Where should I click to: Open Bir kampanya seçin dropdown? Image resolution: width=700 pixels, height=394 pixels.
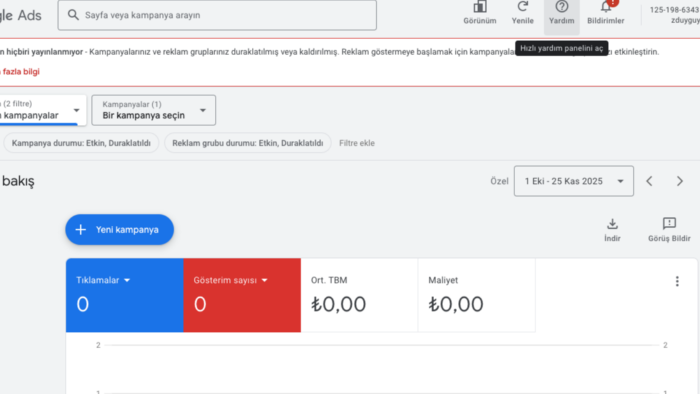point(154,110)
